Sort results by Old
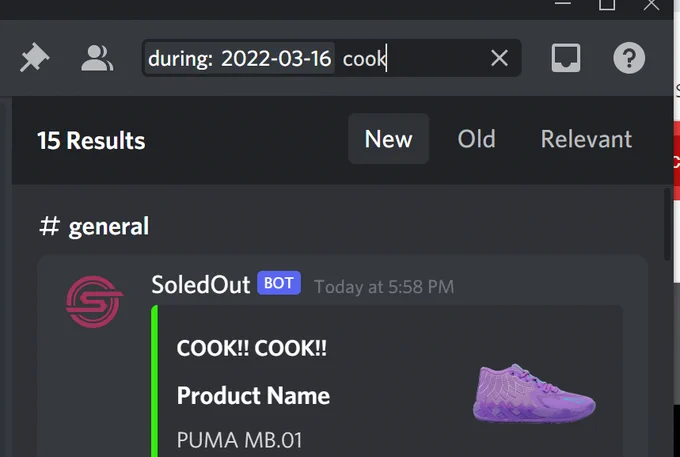 [x=476, y=139]
